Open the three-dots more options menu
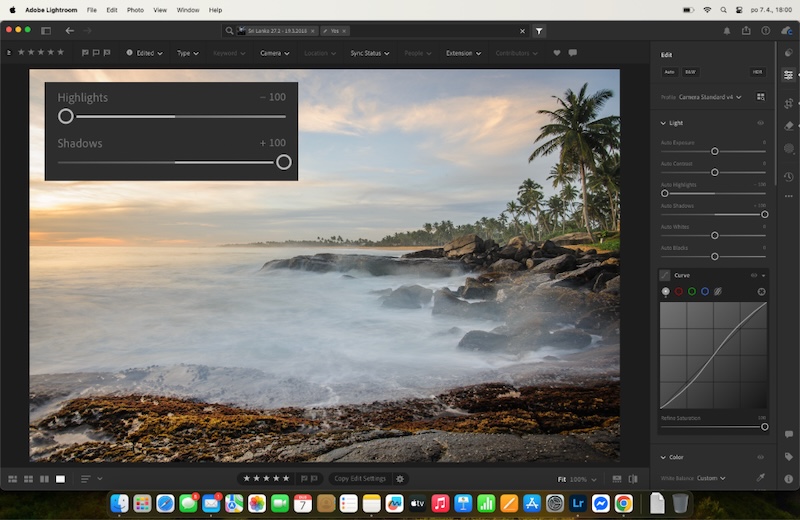The height and width of the screenshot is (520, 800). 788,196
